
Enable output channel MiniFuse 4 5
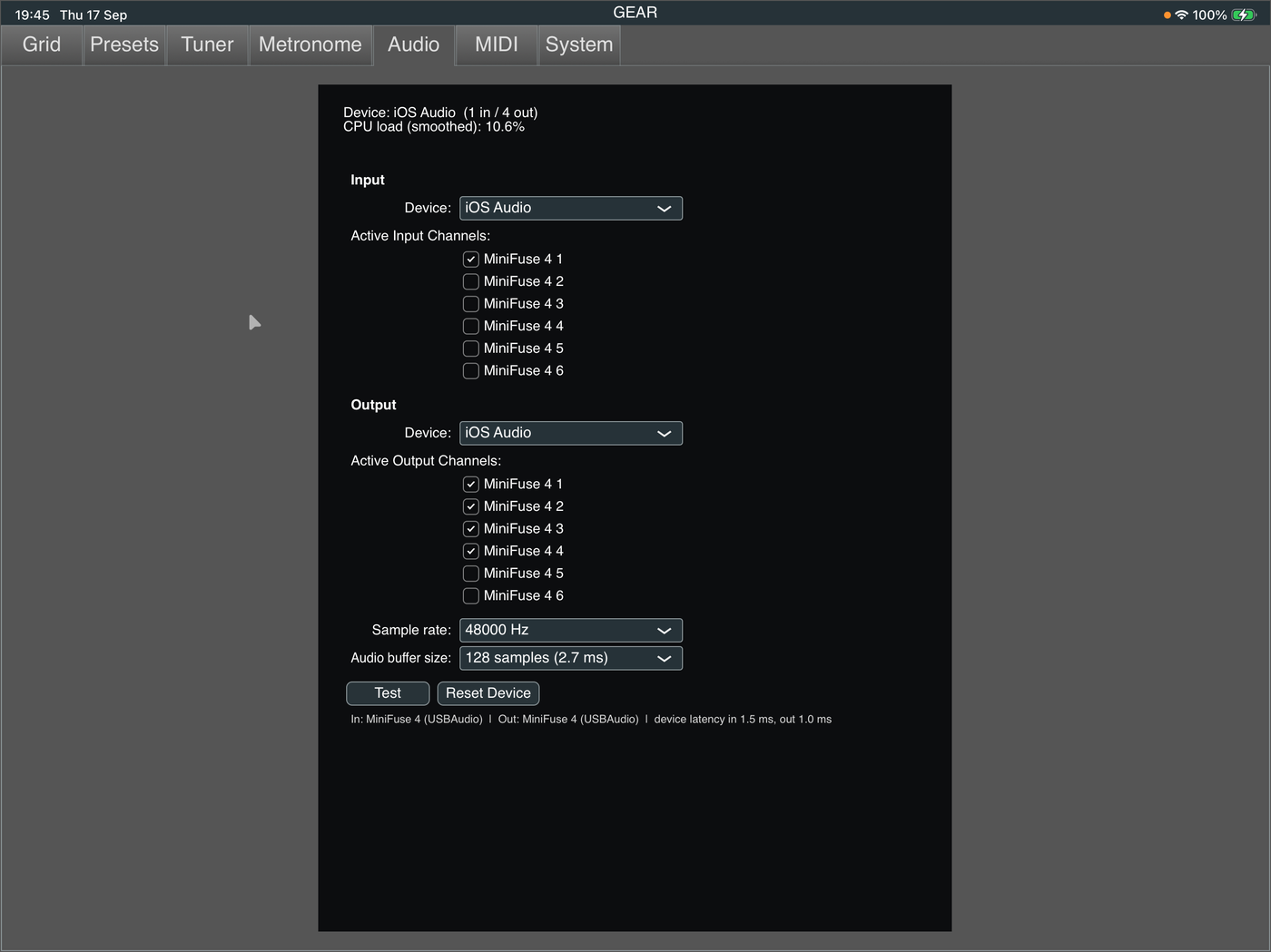pos(471,574)
